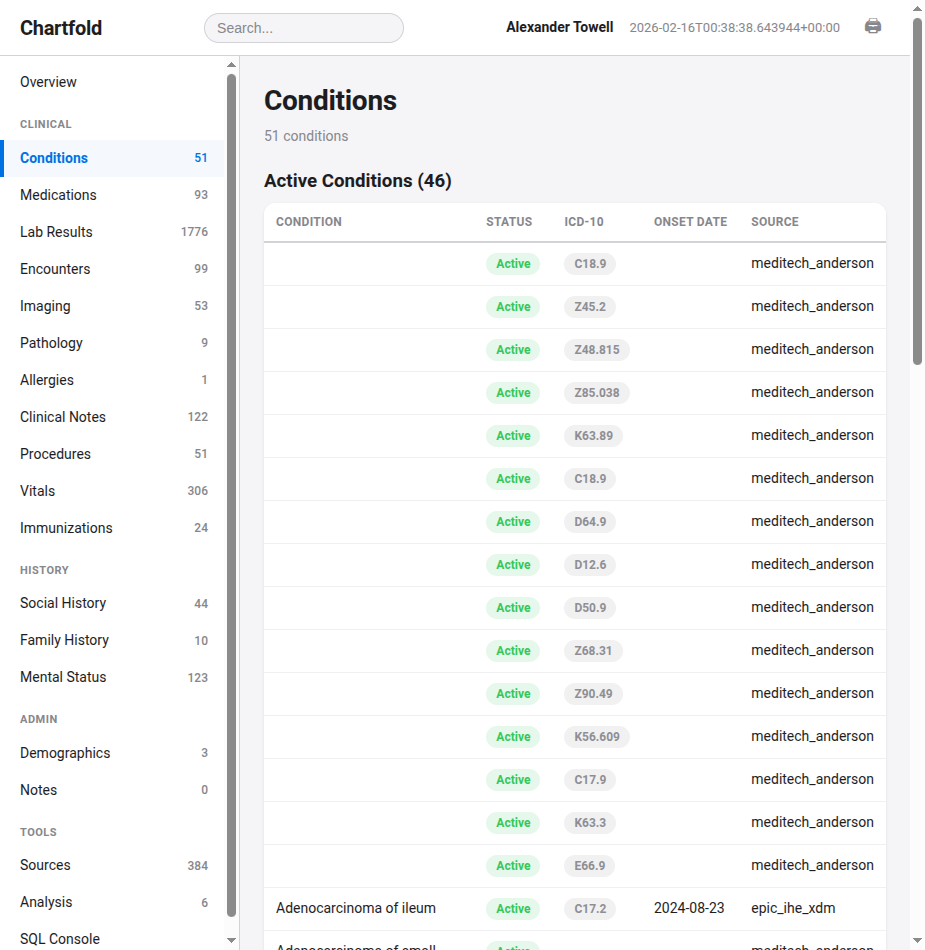The image size is (925, 950).
Task: Open the Chartfold home via the logo
Action: pyautogui.click(x=60, y=28)
